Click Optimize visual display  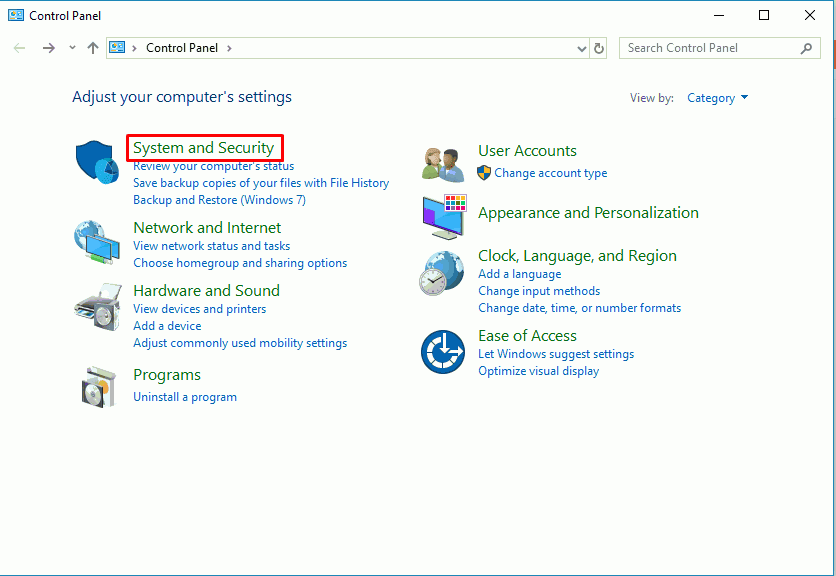(x=538, y=371)
